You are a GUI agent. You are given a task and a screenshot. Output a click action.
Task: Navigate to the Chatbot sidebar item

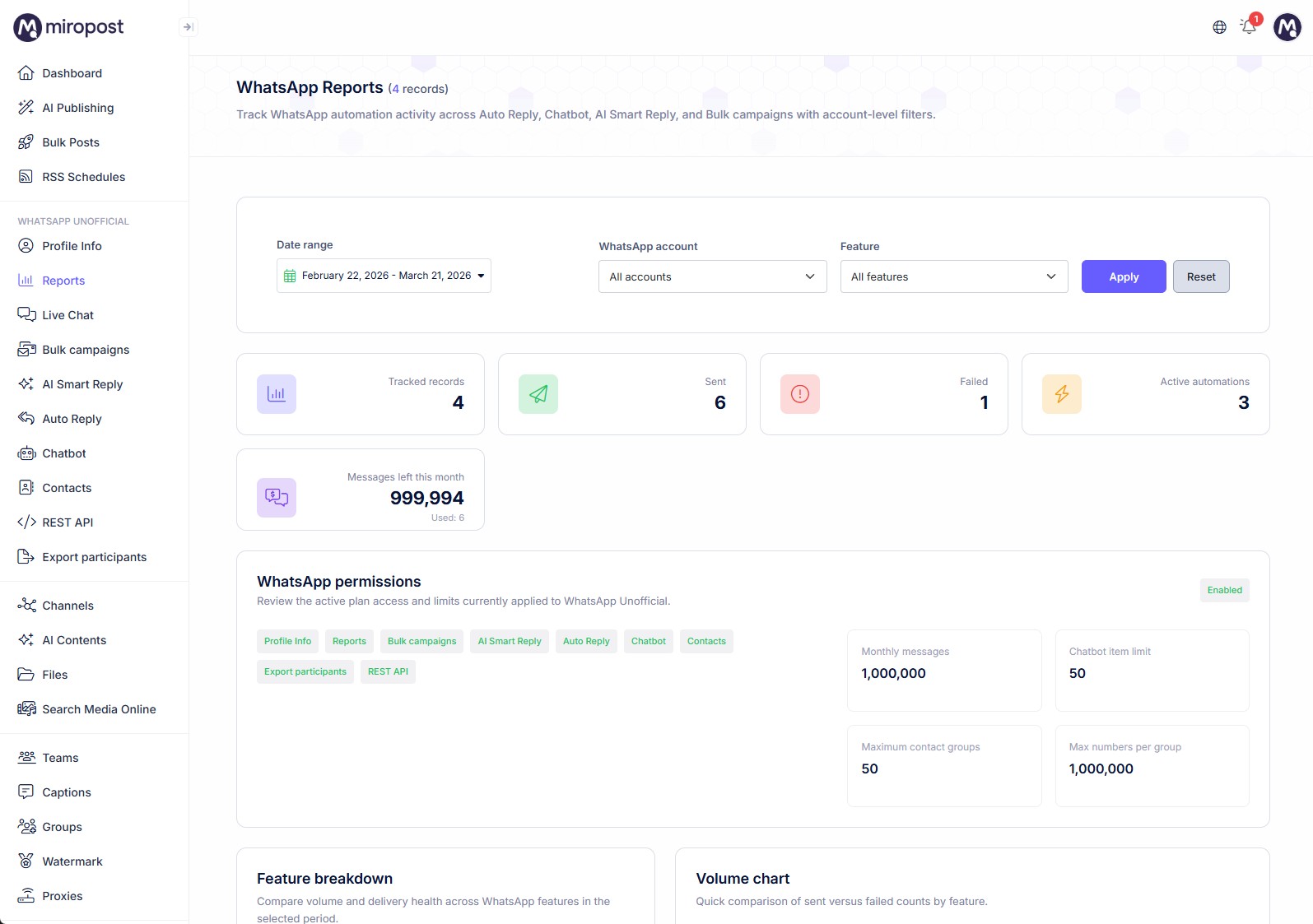(x=64, y=453)
